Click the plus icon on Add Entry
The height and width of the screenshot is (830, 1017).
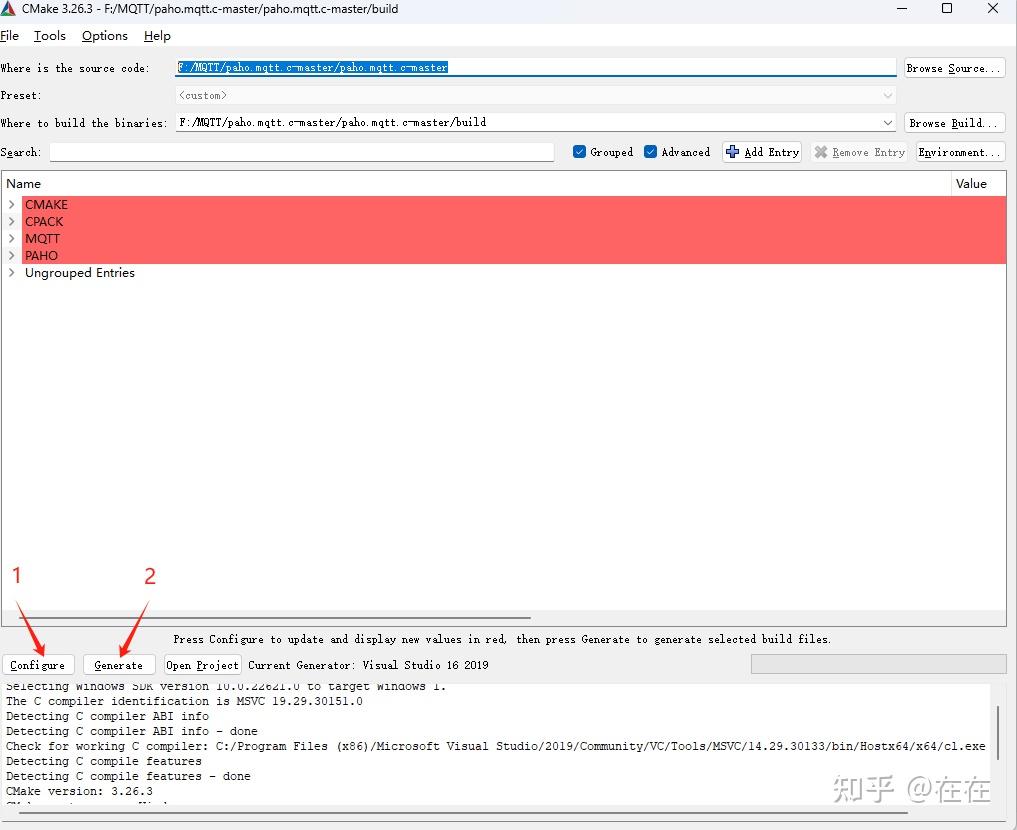click(x=732, y=152)
